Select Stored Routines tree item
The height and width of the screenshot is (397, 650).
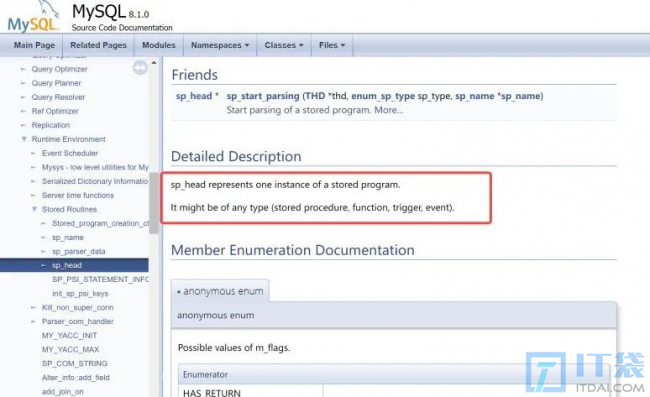(x=69, y=209)
